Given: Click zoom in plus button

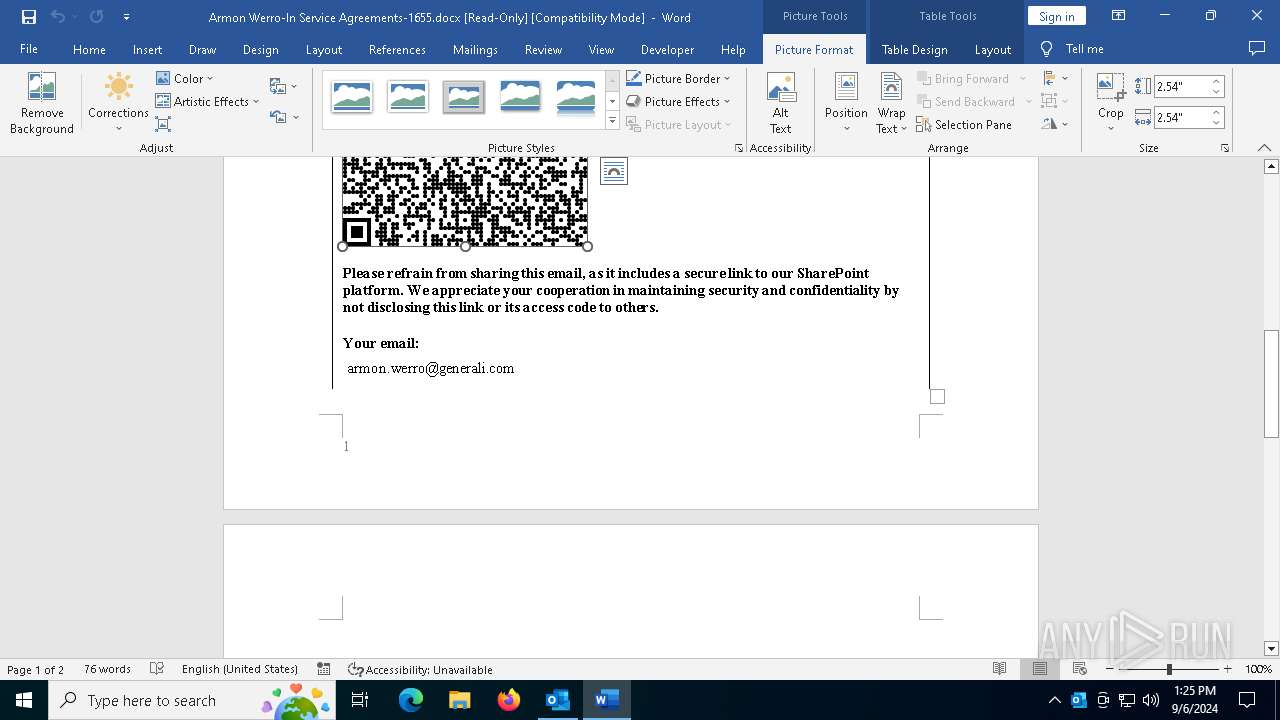Looking at the screenshot, I should (1227, 669).
